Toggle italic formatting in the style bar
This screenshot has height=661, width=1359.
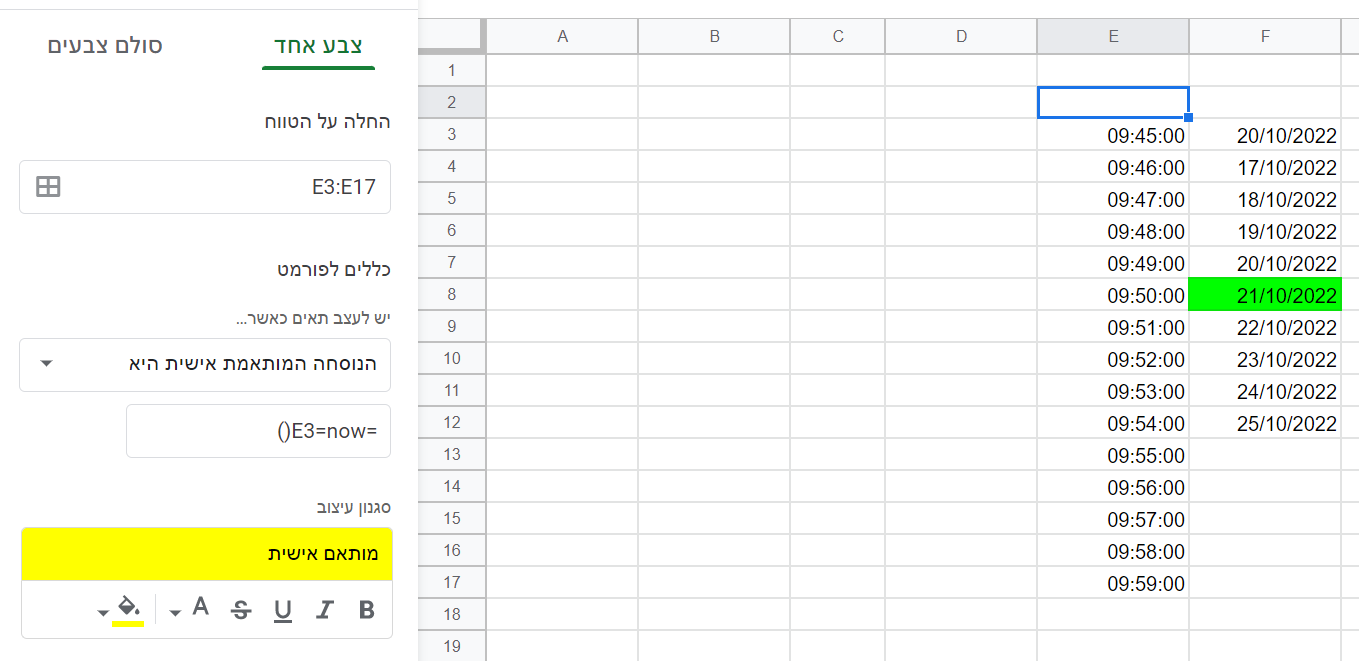point(324,610)
